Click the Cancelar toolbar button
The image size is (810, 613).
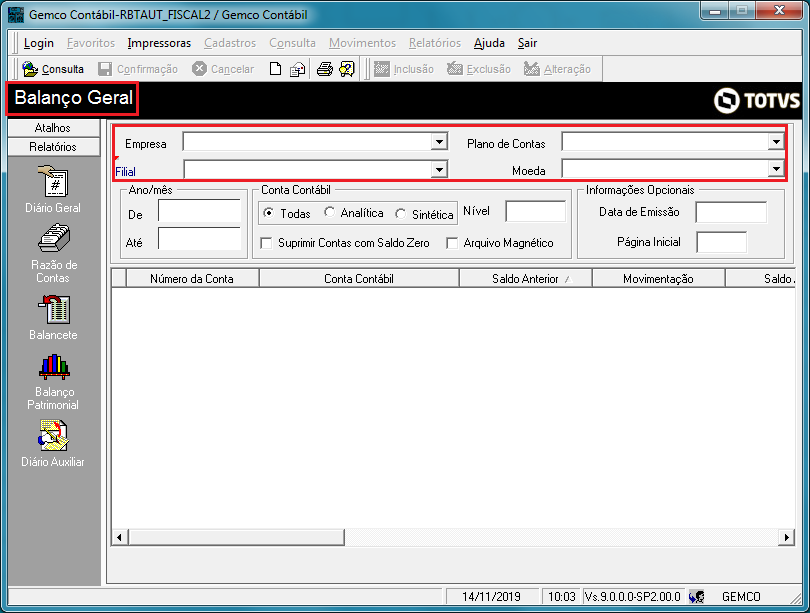[x=223, y=69]
